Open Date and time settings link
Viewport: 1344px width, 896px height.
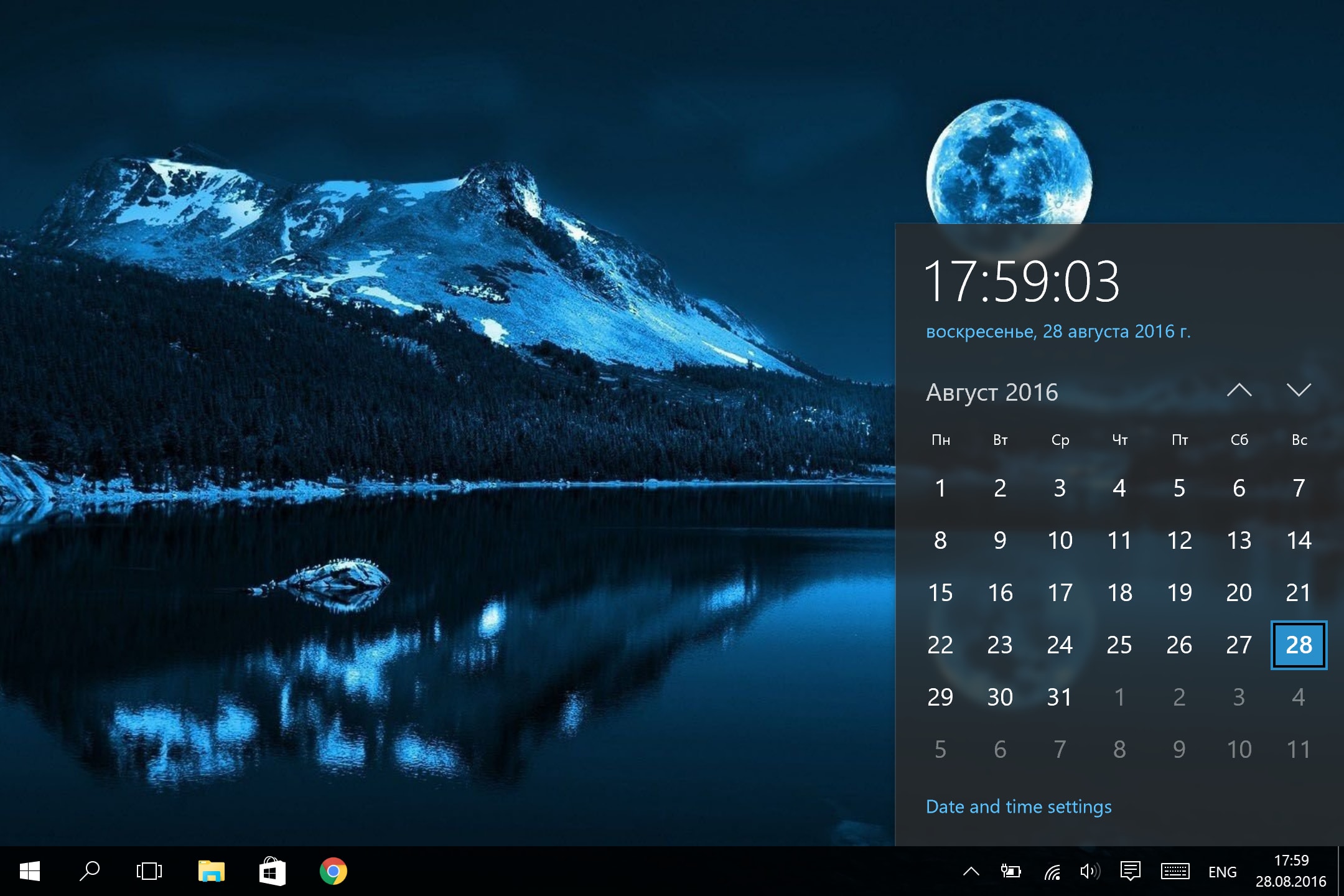(1019, 807)
